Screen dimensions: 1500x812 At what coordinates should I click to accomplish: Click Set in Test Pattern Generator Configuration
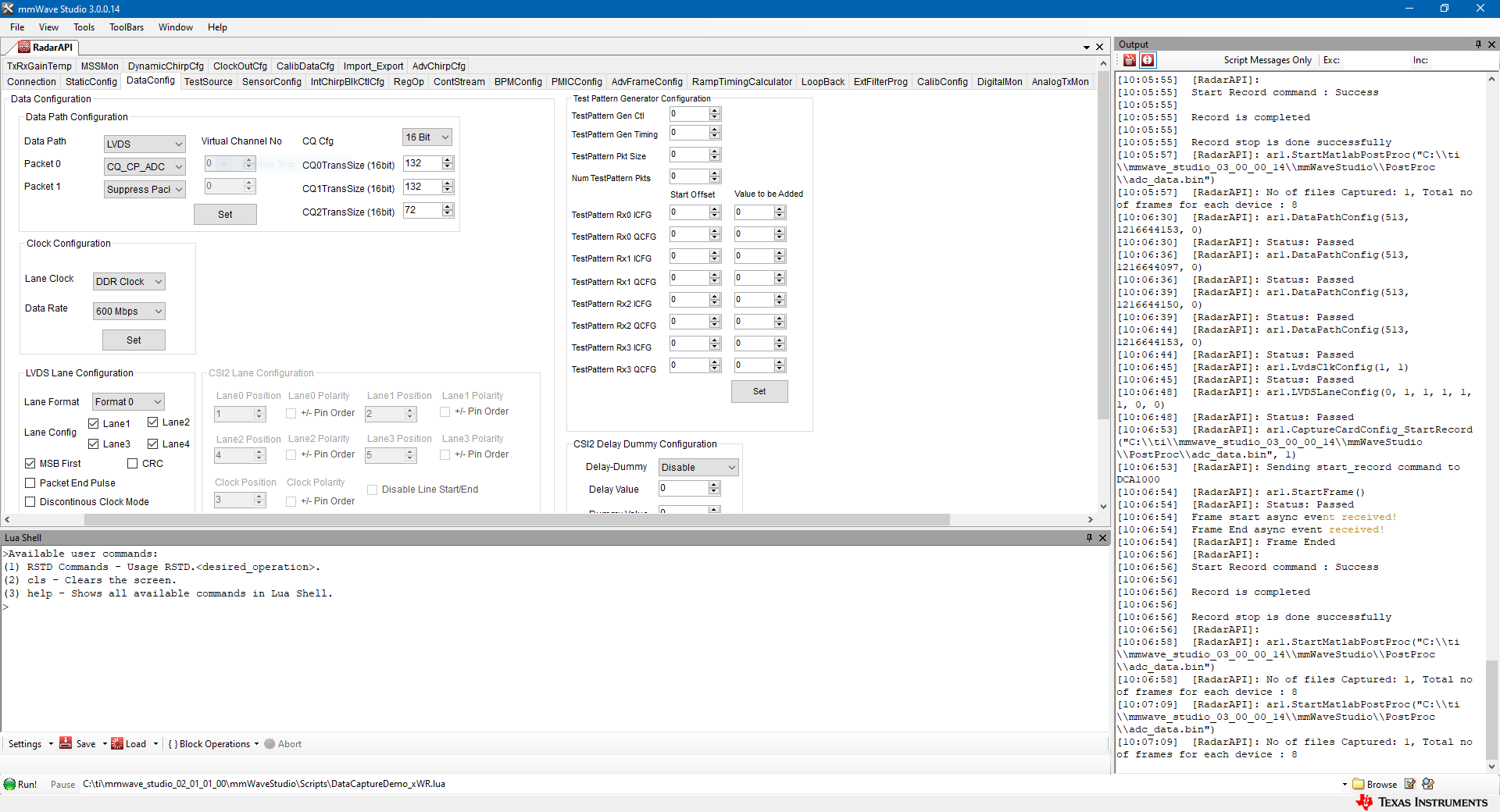pyautogui.click(x=759, y=391)
